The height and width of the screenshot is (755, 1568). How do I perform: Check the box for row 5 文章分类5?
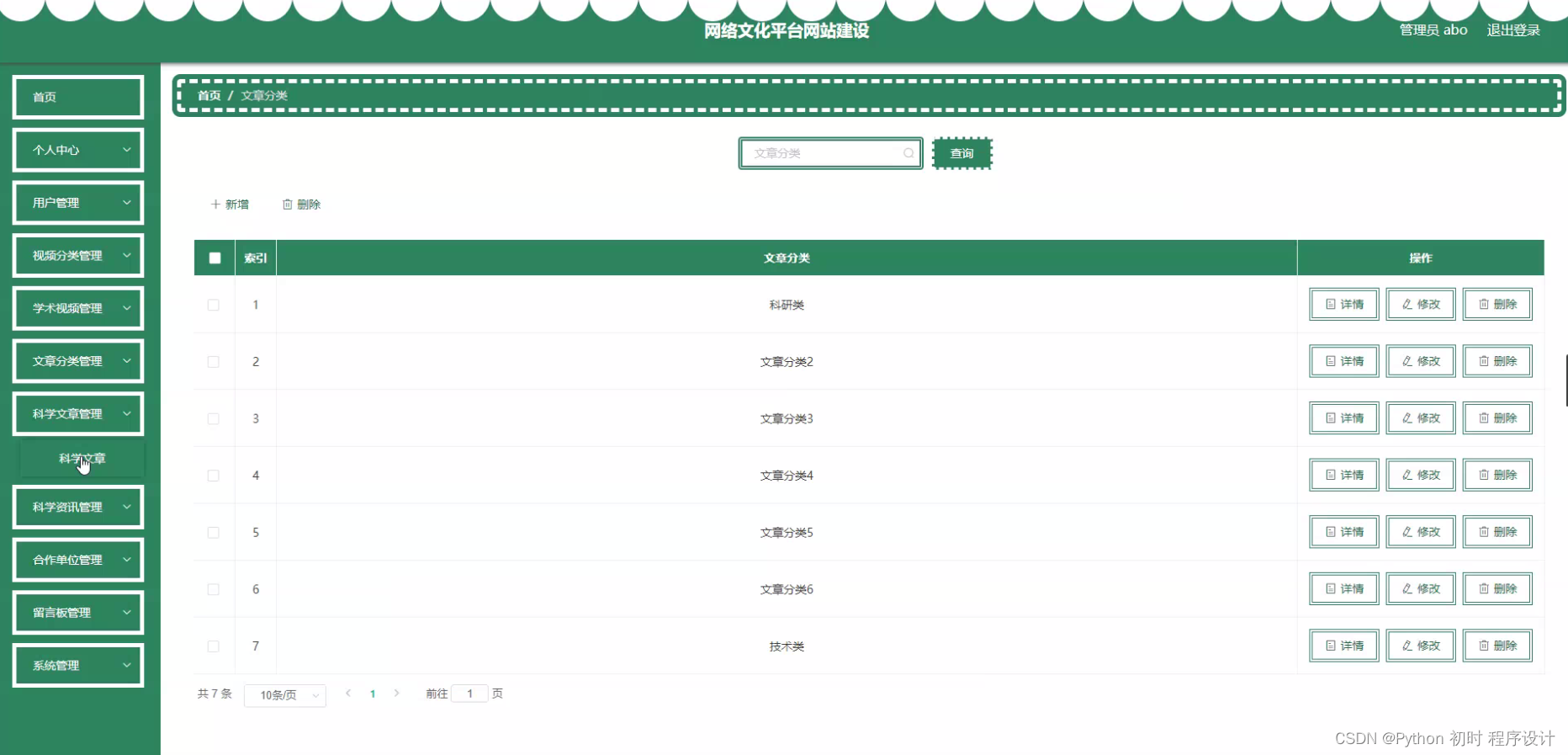coord(214,533)
